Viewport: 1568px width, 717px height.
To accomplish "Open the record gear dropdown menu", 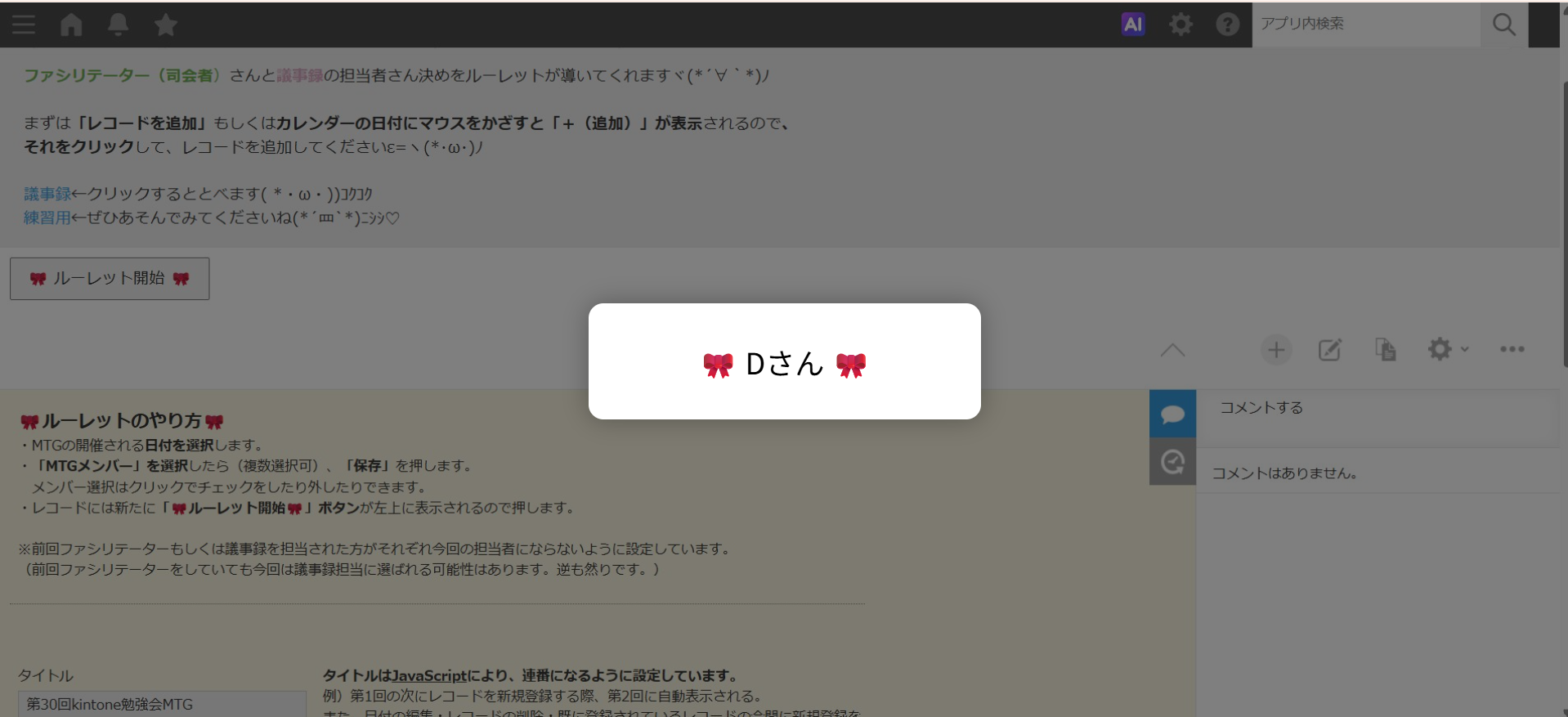I will (x=1448, y=350).
